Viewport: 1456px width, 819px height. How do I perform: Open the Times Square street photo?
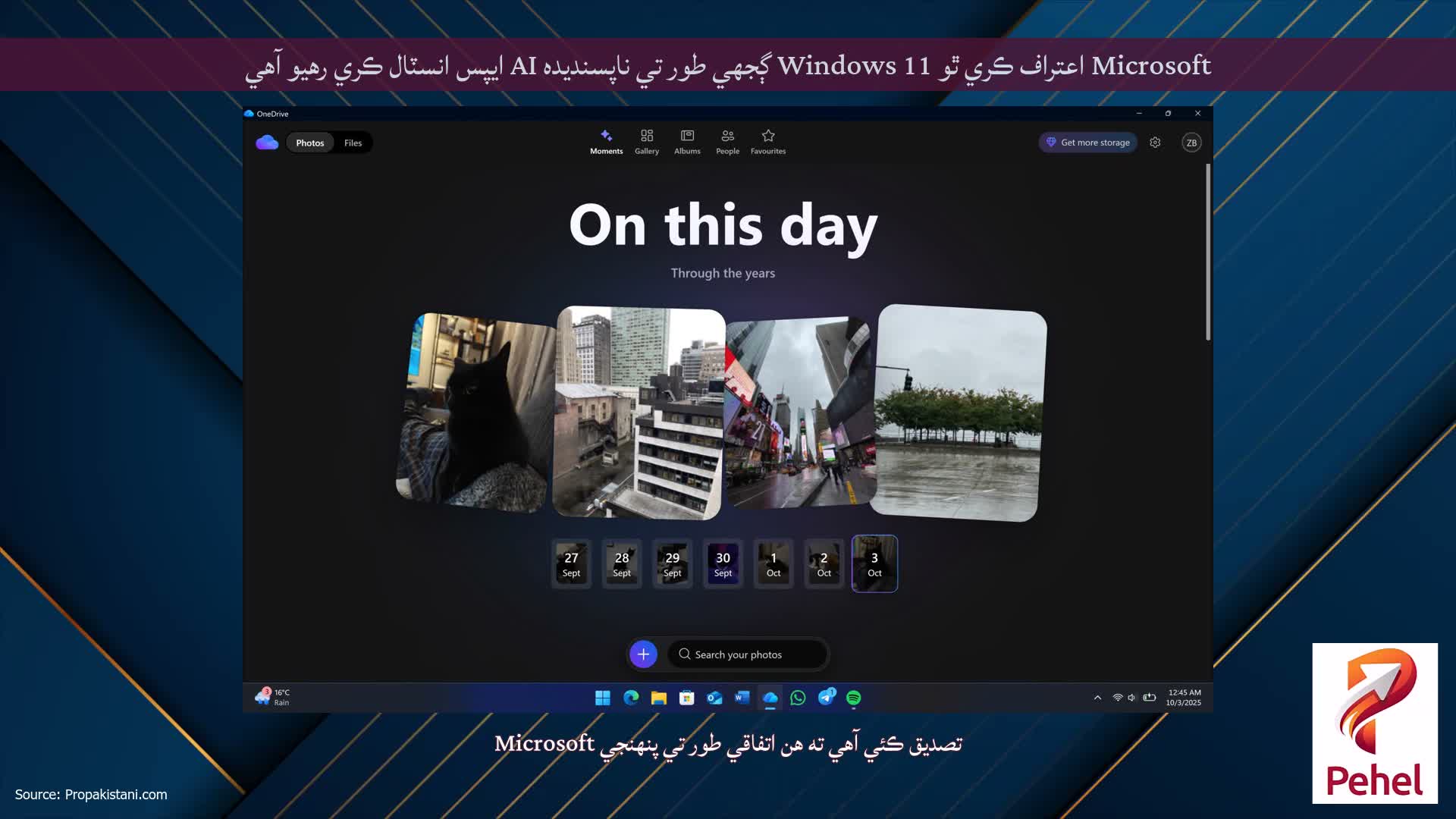pos(800,412)
